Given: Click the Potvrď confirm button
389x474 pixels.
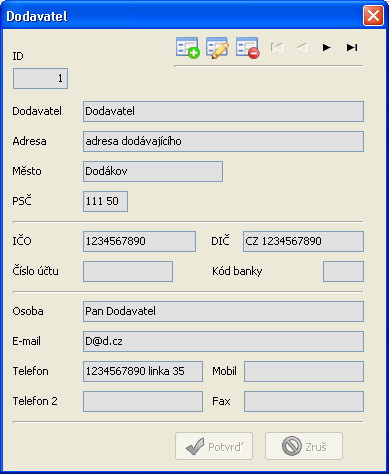Looking at the screenshot, I should click(214, 446).
